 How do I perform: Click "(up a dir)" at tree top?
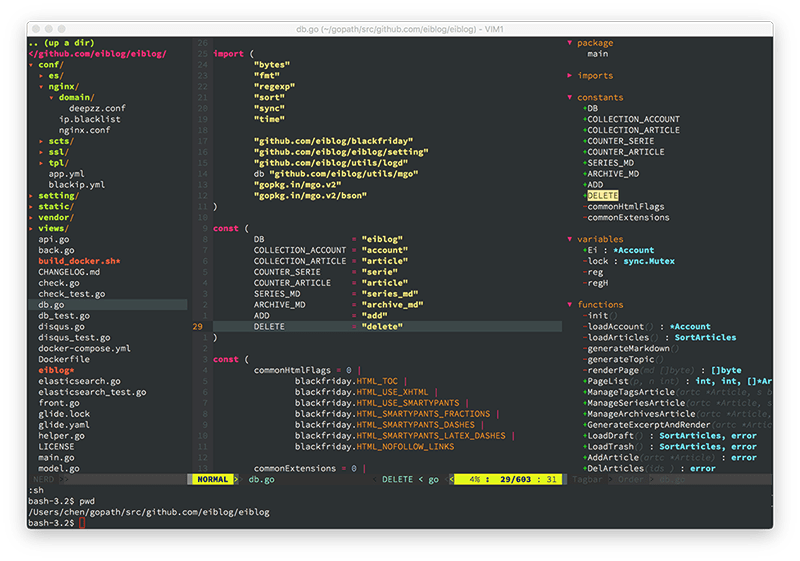click(70, 43)
